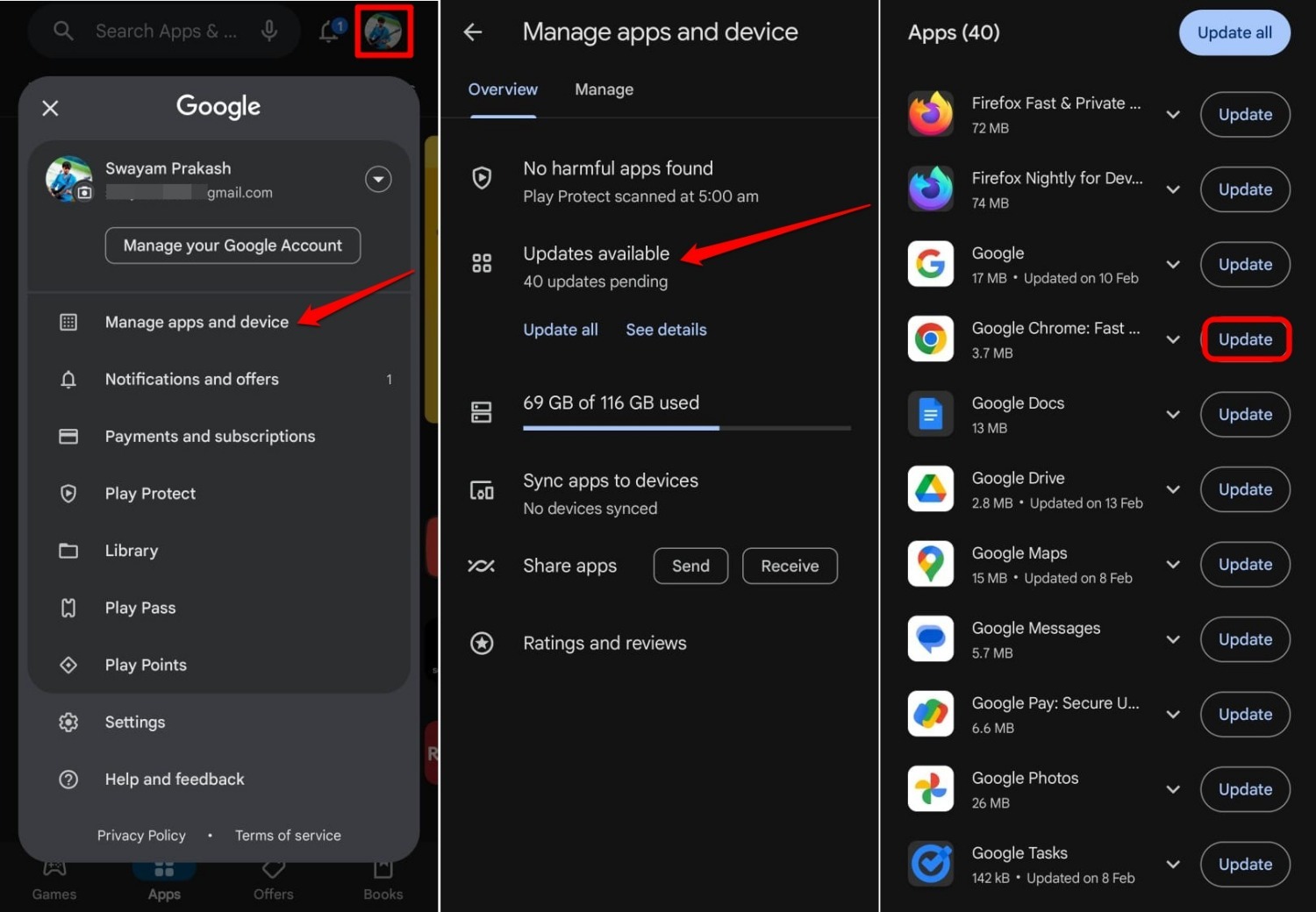Tap the Google Photos app icon
The width and height of the screenshot is (1316, 912).
point(931,788)
